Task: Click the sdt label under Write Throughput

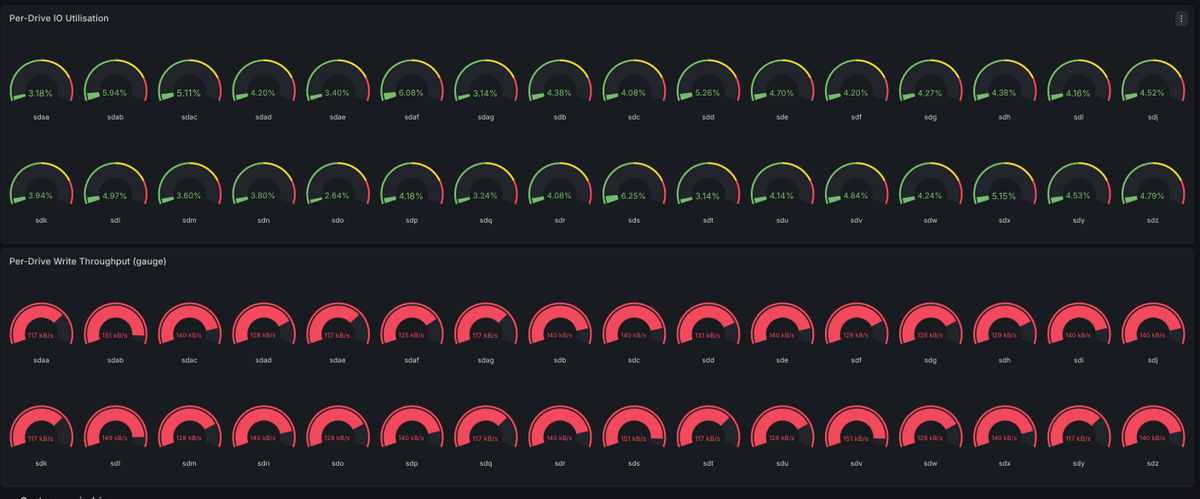Action: (x=708, y=464)
